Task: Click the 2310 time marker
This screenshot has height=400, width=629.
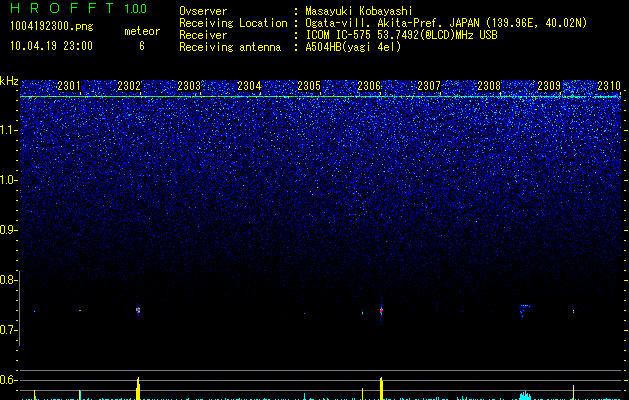Action: (x=609, y=86)
